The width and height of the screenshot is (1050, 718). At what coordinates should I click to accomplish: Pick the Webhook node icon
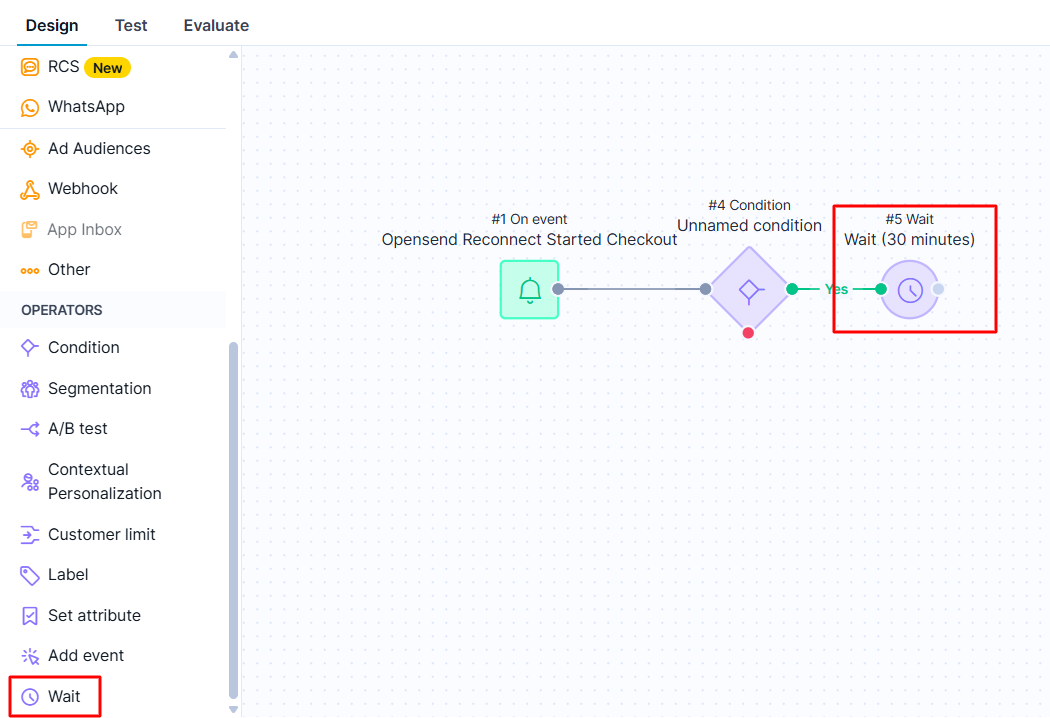pyautogui.click(x=30, y=189)
